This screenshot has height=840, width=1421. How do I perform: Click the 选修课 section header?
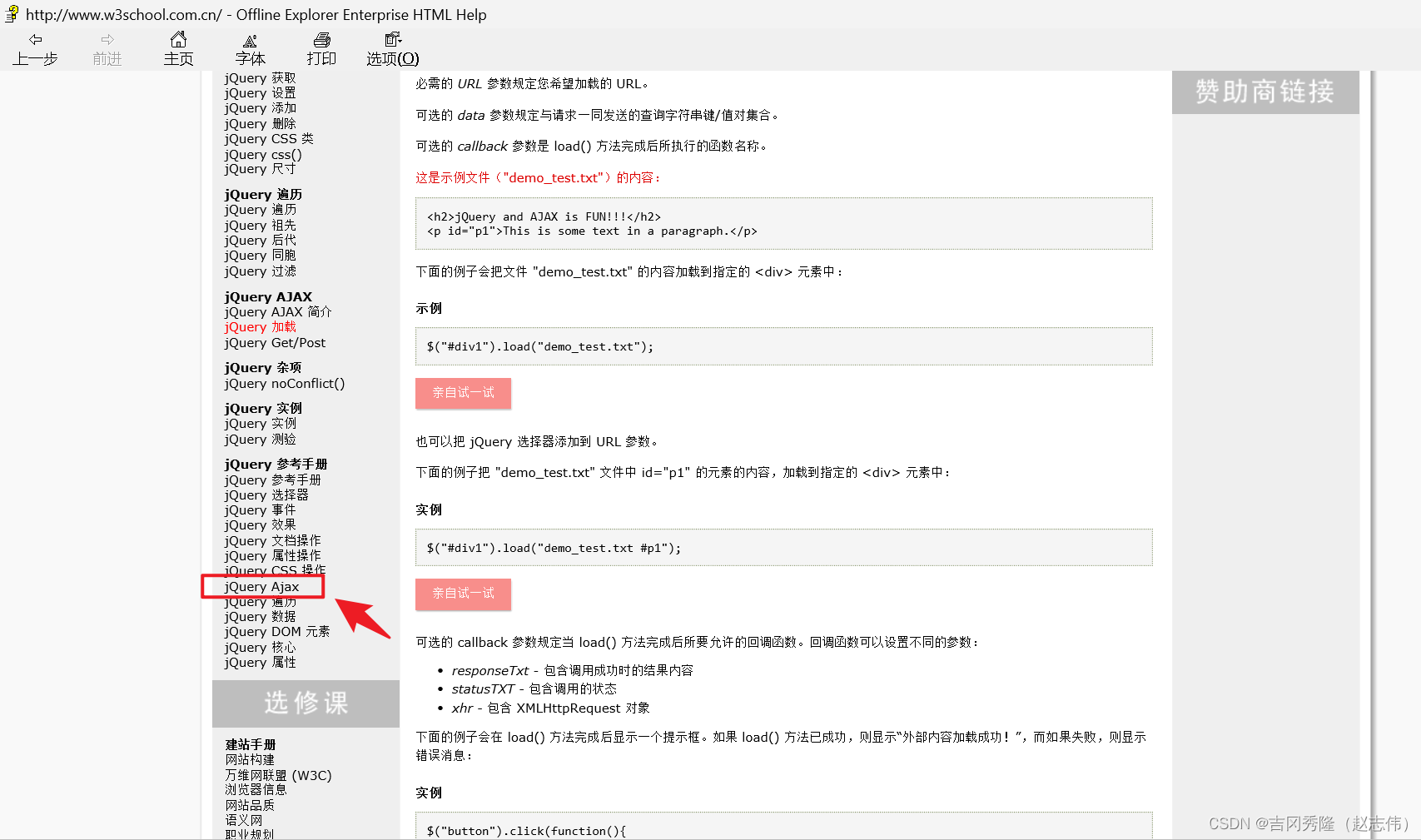[x=306, y=703]
